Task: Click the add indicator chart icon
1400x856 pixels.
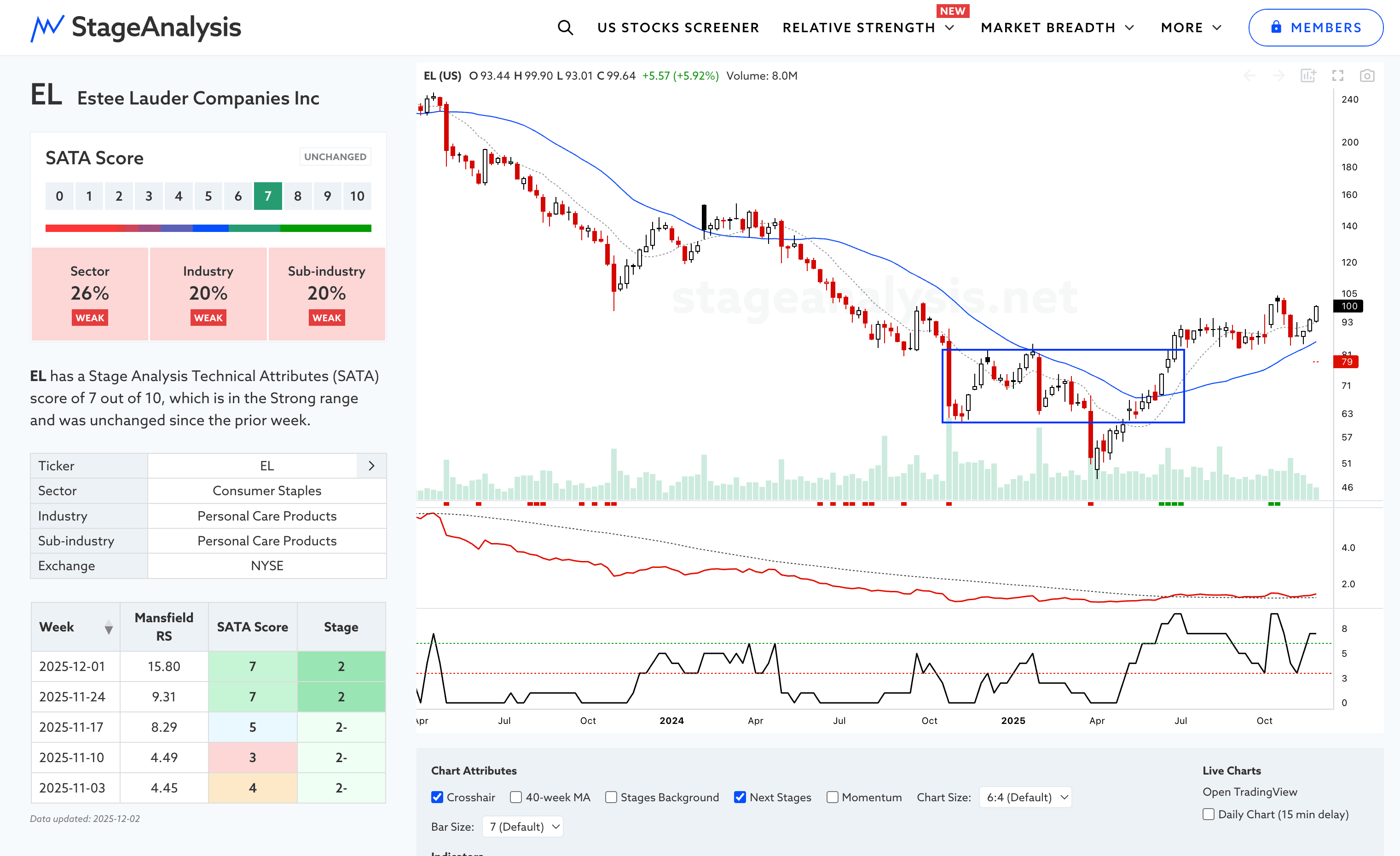Action: (1308, 75)
